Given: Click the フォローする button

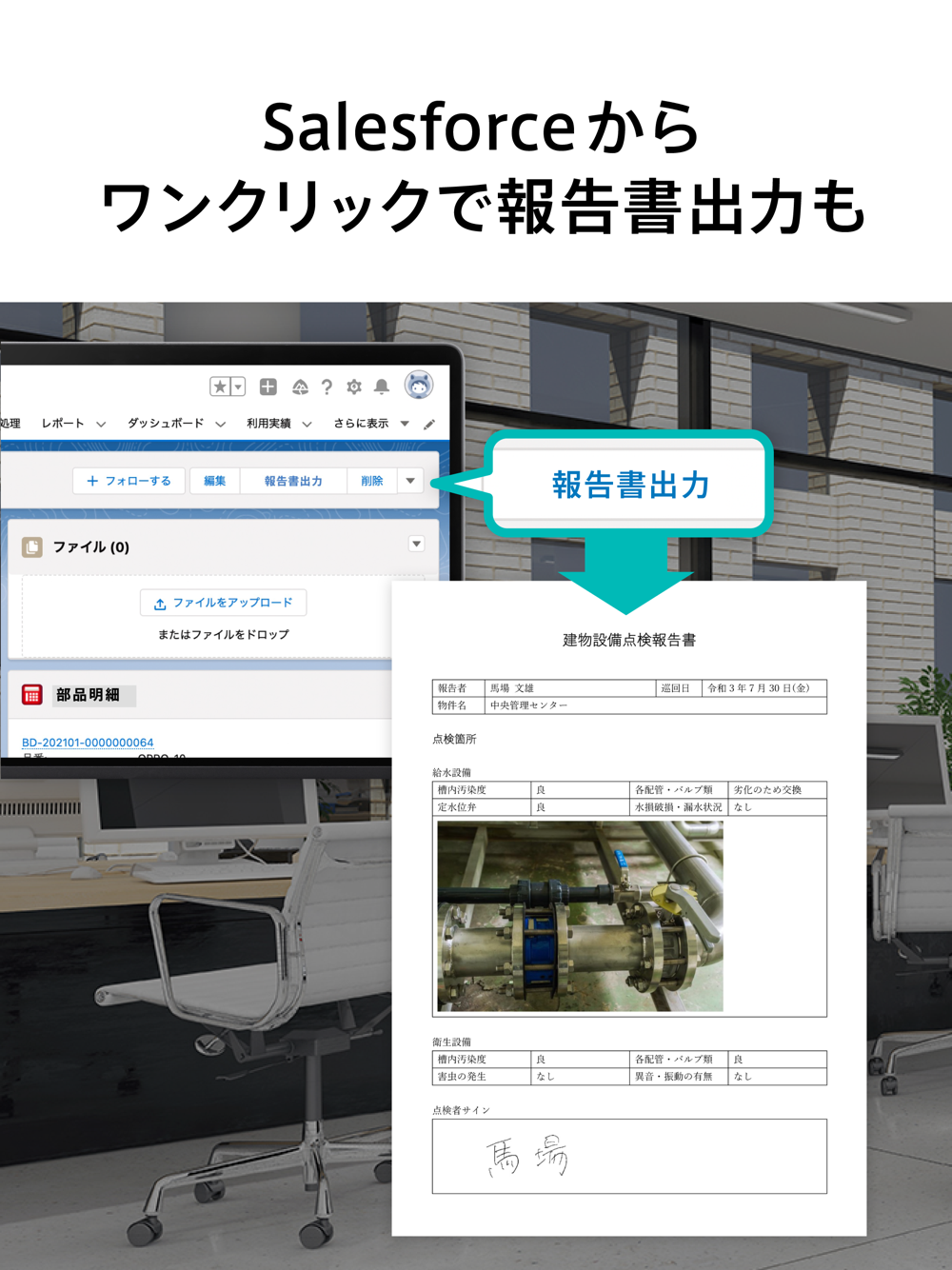Looking at the screenshot, I should click(129, 481).
